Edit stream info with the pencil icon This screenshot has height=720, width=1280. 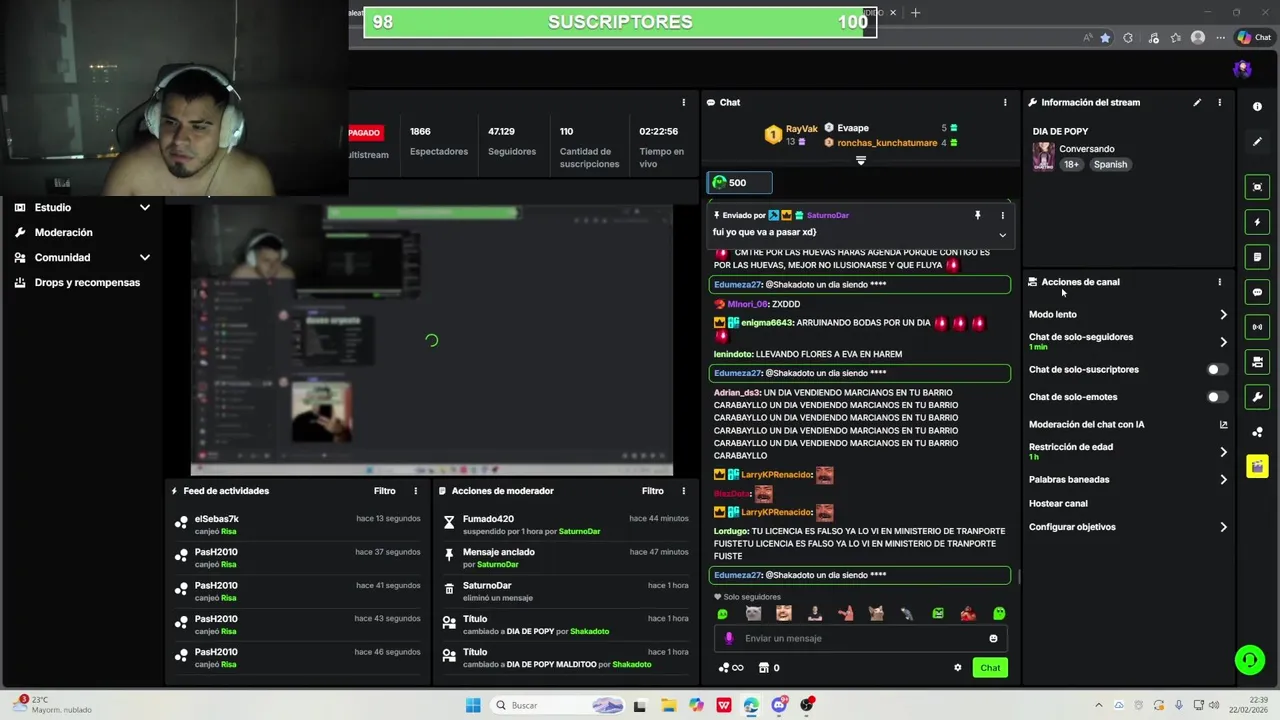1197,102
